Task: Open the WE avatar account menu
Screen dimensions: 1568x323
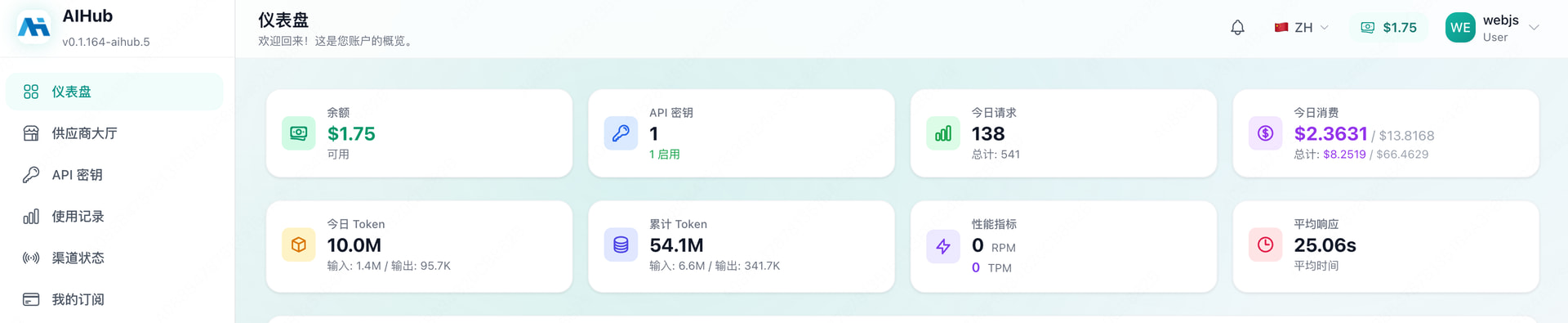Action: click(1460, 28)
